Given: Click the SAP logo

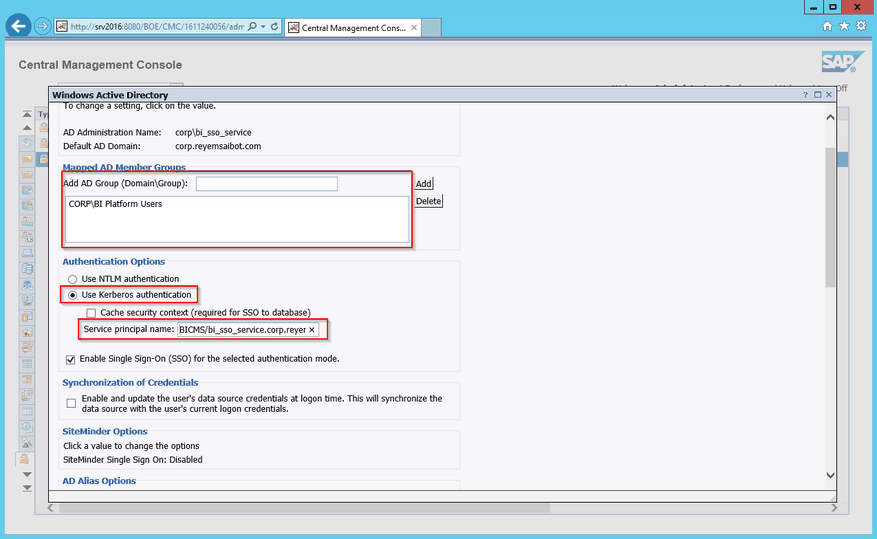Looking at the screenshot, I should tap(842, 62).
